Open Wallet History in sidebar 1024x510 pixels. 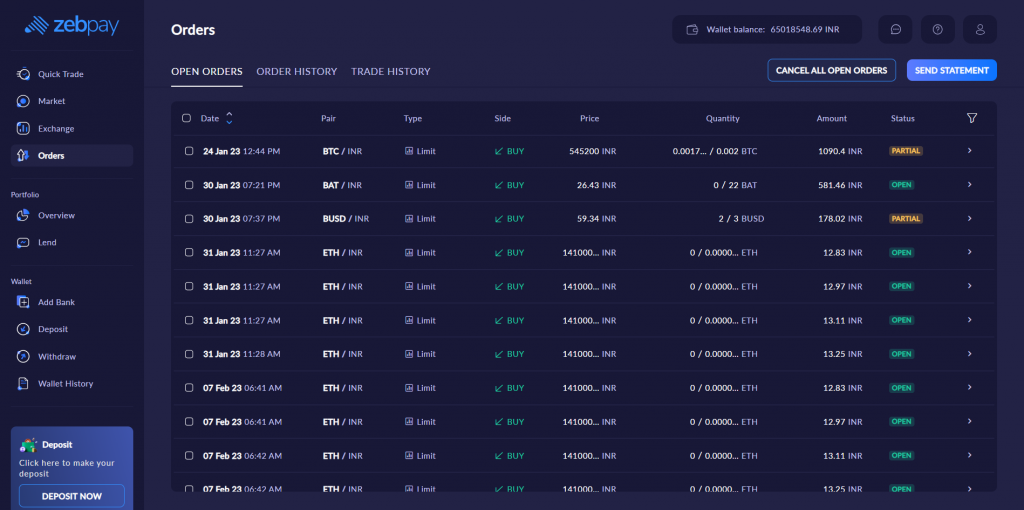point(65,384)
